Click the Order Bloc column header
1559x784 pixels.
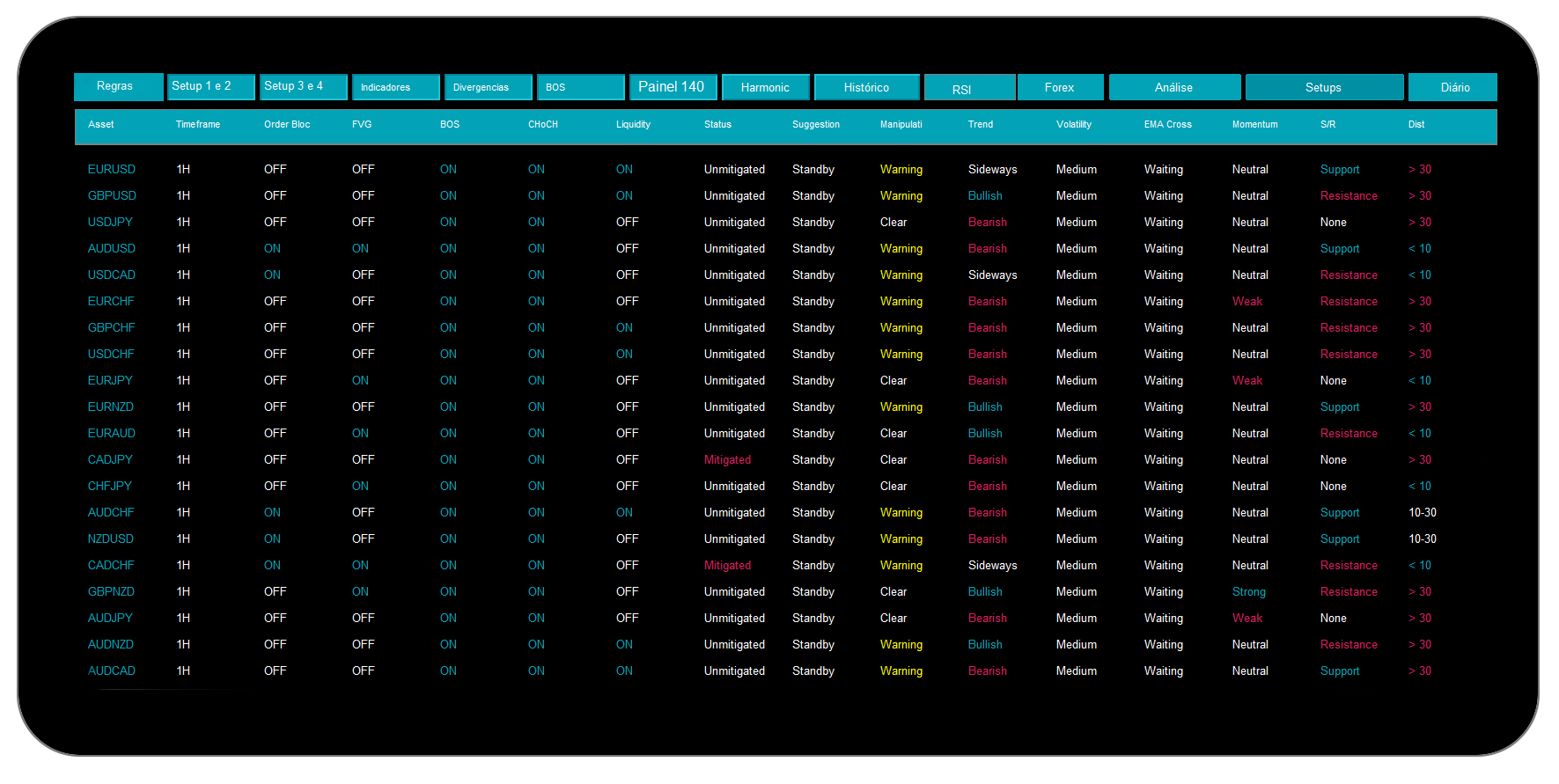pos(287,125)
